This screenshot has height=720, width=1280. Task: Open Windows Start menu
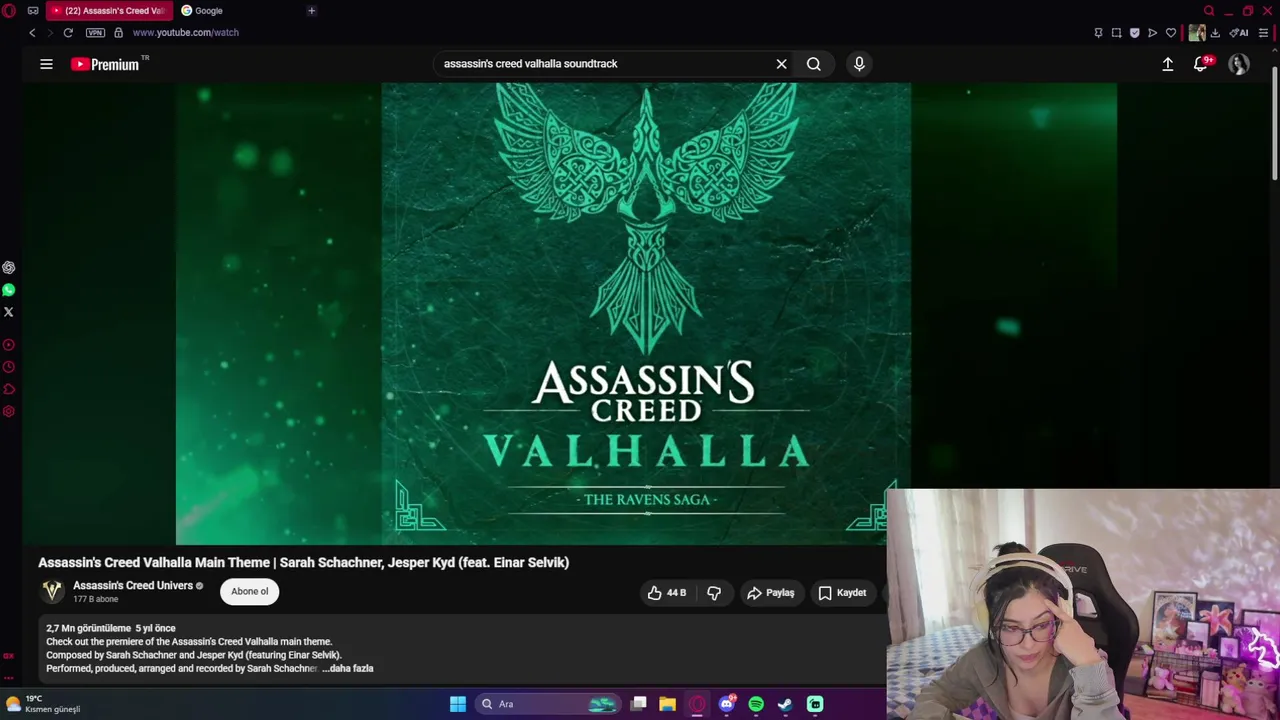pos(458,704)
